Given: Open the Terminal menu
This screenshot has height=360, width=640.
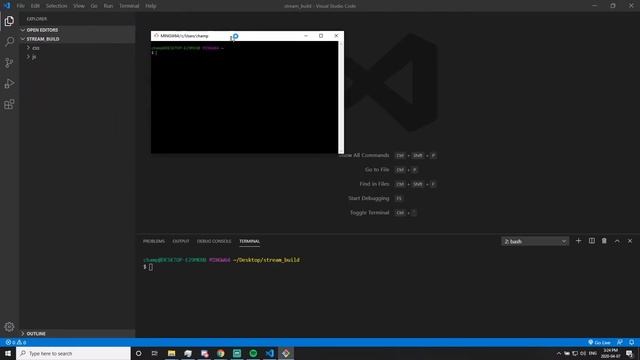Looking at the screenshot, I should (129, 6).
